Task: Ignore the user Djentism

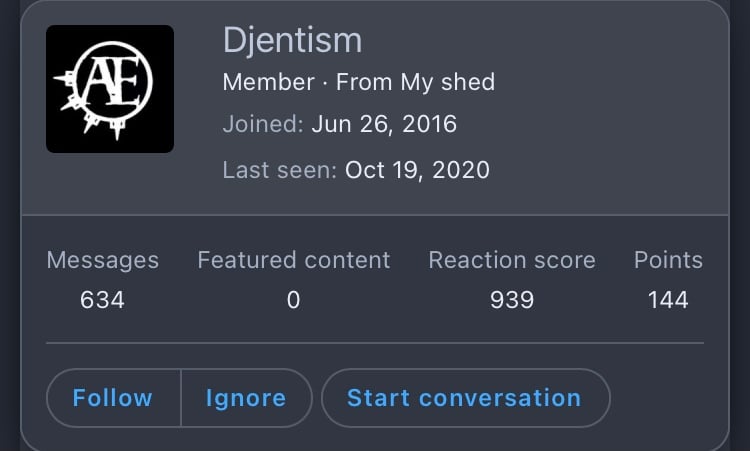Action: pyautogui.click(x=246, y=398)
